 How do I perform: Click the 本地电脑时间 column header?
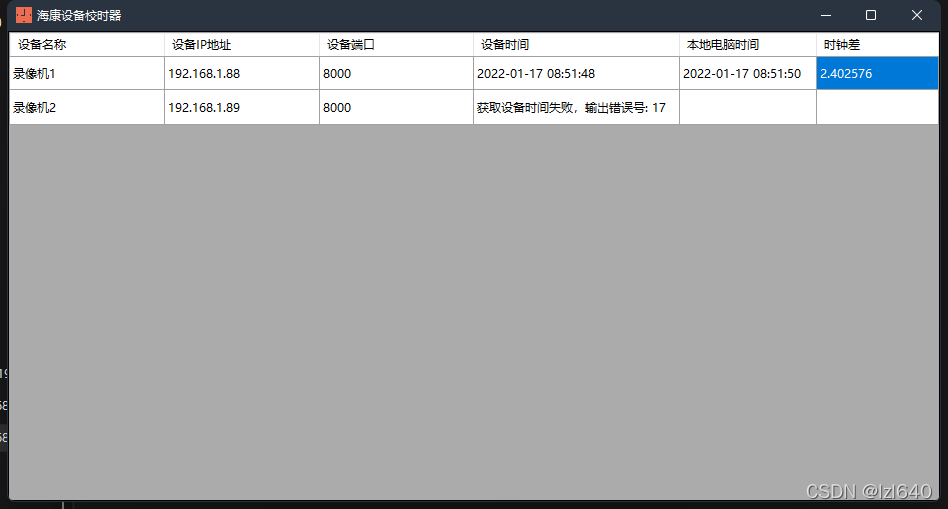748,45
